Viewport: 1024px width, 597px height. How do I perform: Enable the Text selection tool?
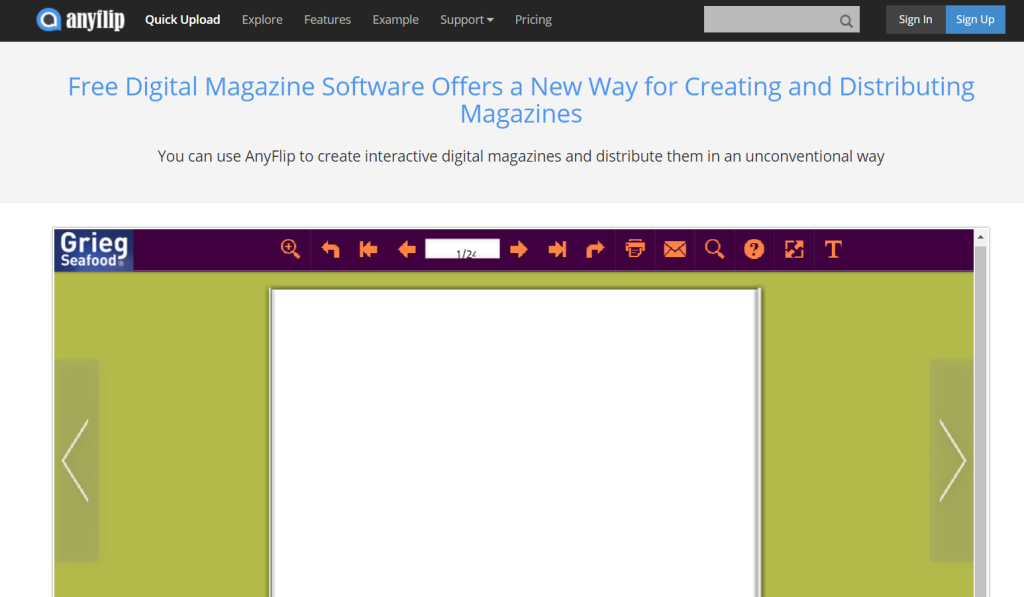833,249
